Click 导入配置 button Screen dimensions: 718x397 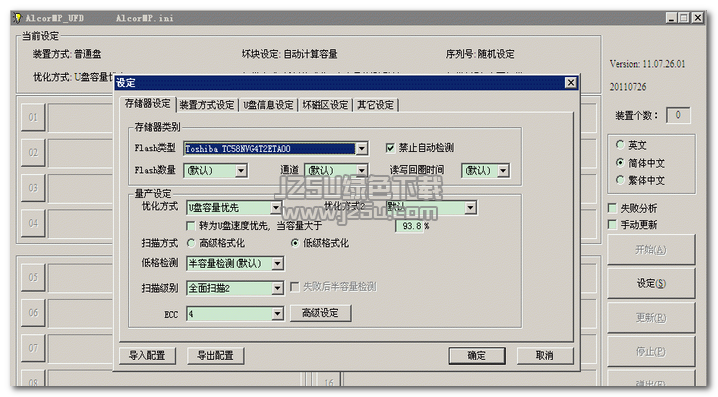pos(147,355)
